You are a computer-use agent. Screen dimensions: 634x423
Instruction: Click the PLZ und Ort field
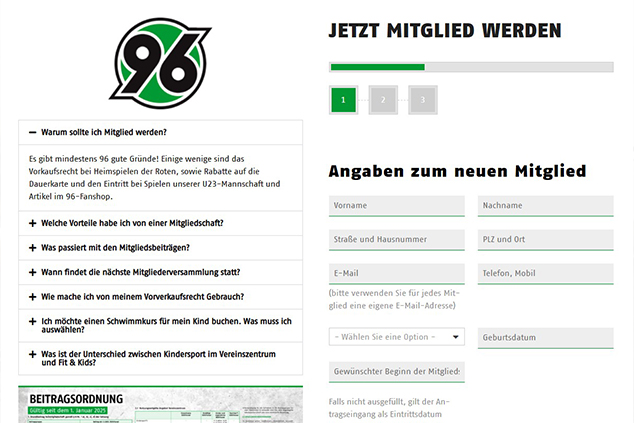click(545, 240)
